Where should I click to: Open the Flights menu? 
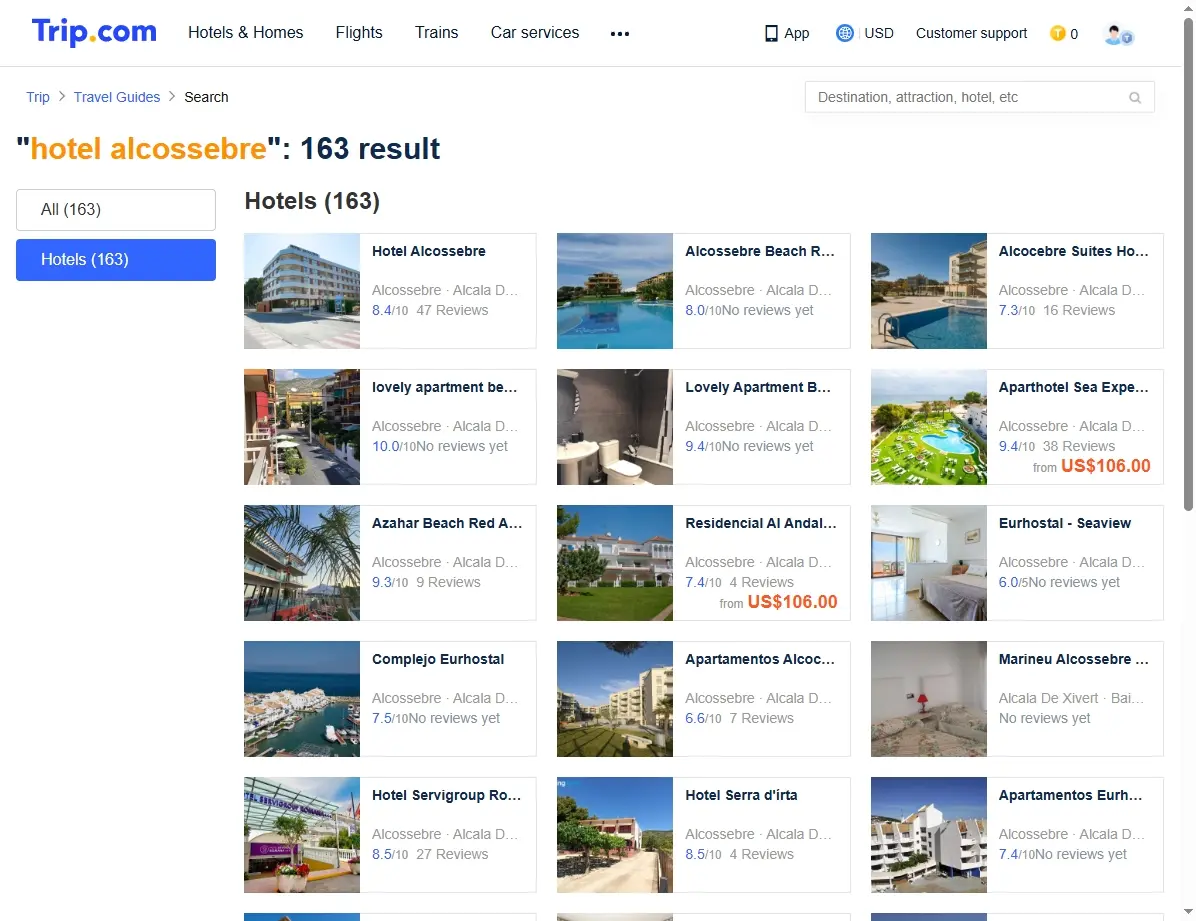(x=359, y=33)
